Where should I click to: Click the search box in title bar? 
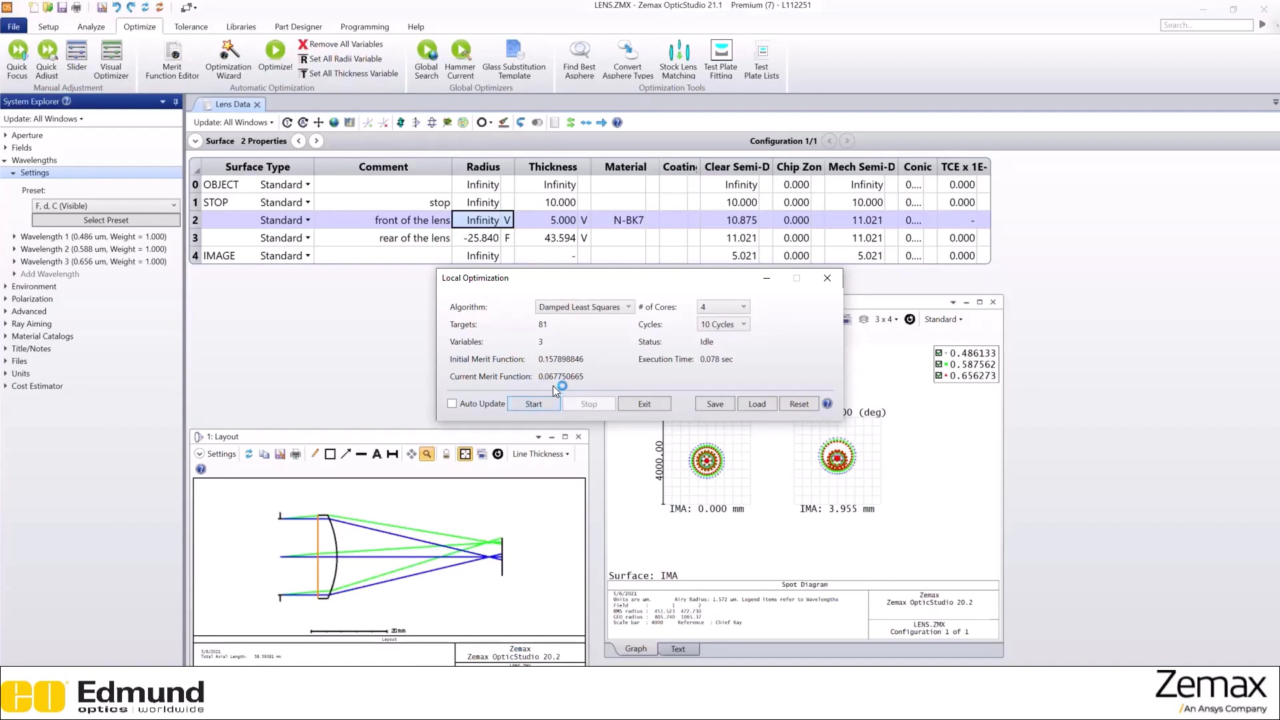click(x=1205, y=25)
